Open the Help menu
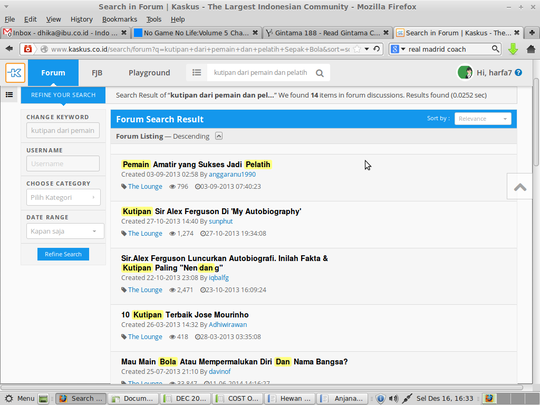The height and width of the screenshot is (405, 540). [178, 19]
